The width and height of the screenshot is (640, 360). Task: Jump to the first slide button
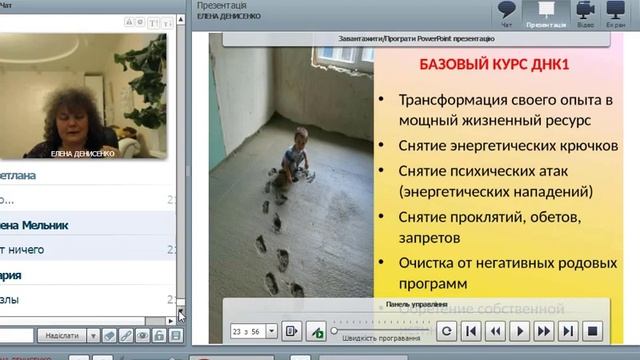[x=471, y=331]
